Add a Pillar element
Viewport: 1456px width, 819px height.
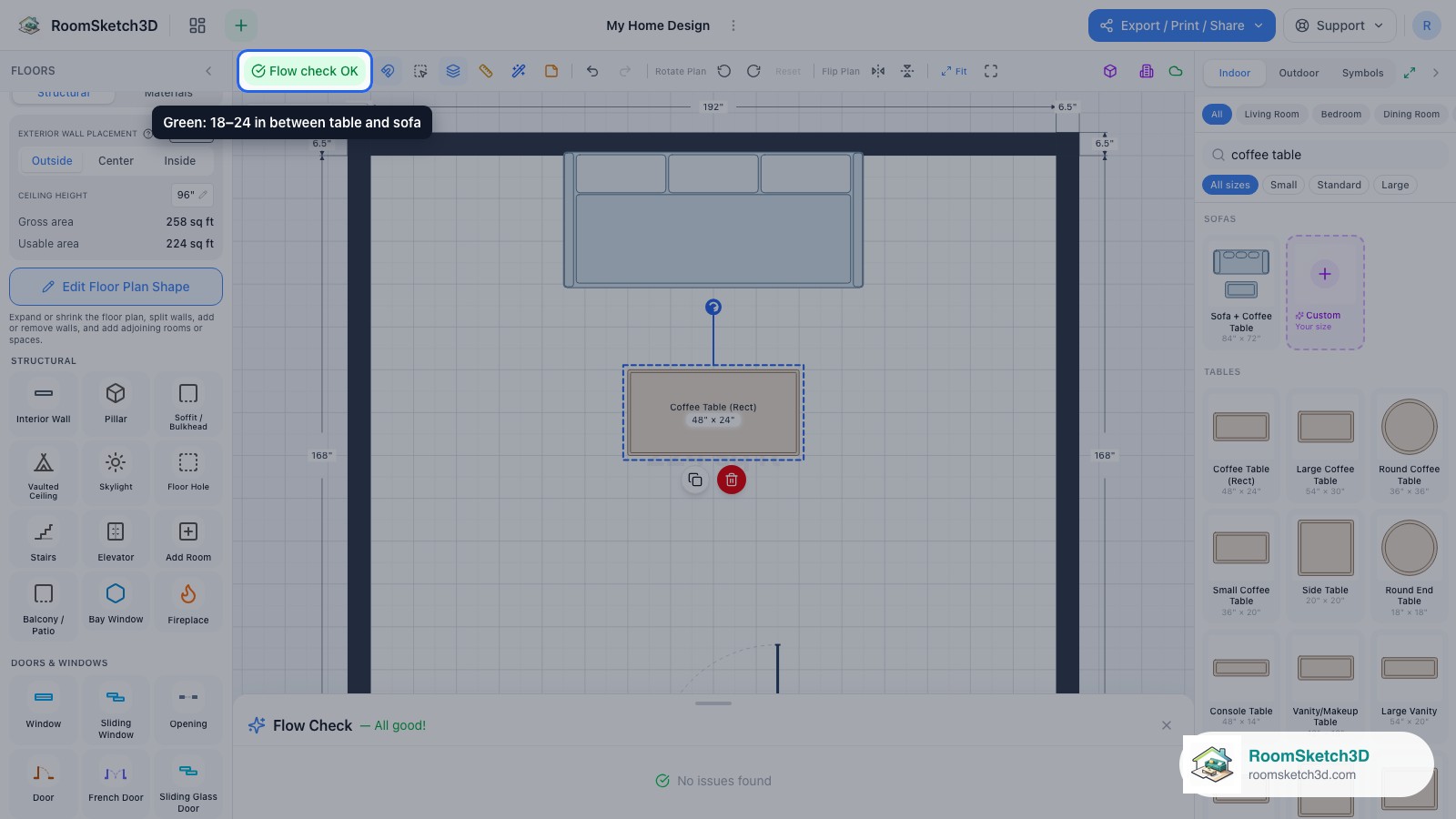[116, 402]
